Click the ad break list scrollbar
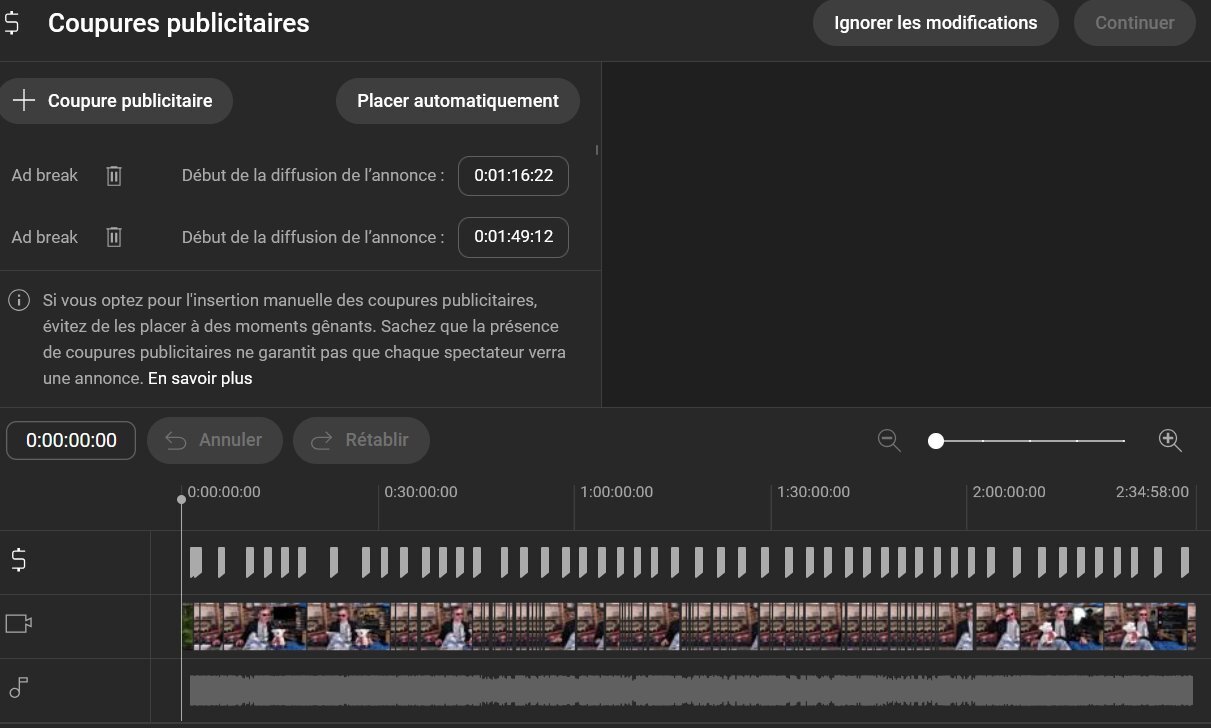This screenshot has width=1211, height=728. coord(597,151)
